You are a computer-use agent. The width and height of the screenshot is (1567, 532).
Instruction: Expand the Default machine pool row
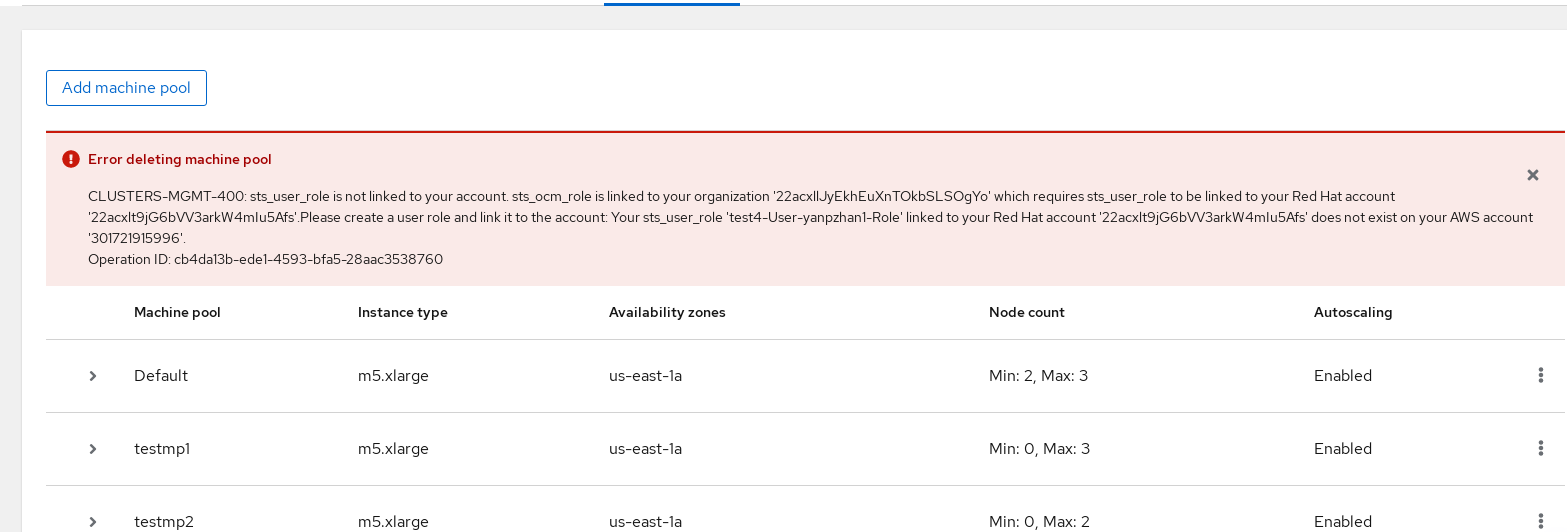point(93,376)
